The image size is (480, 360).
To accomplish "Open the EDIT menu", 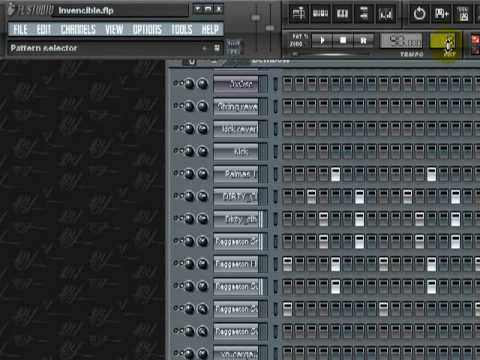I will point(44,30).
